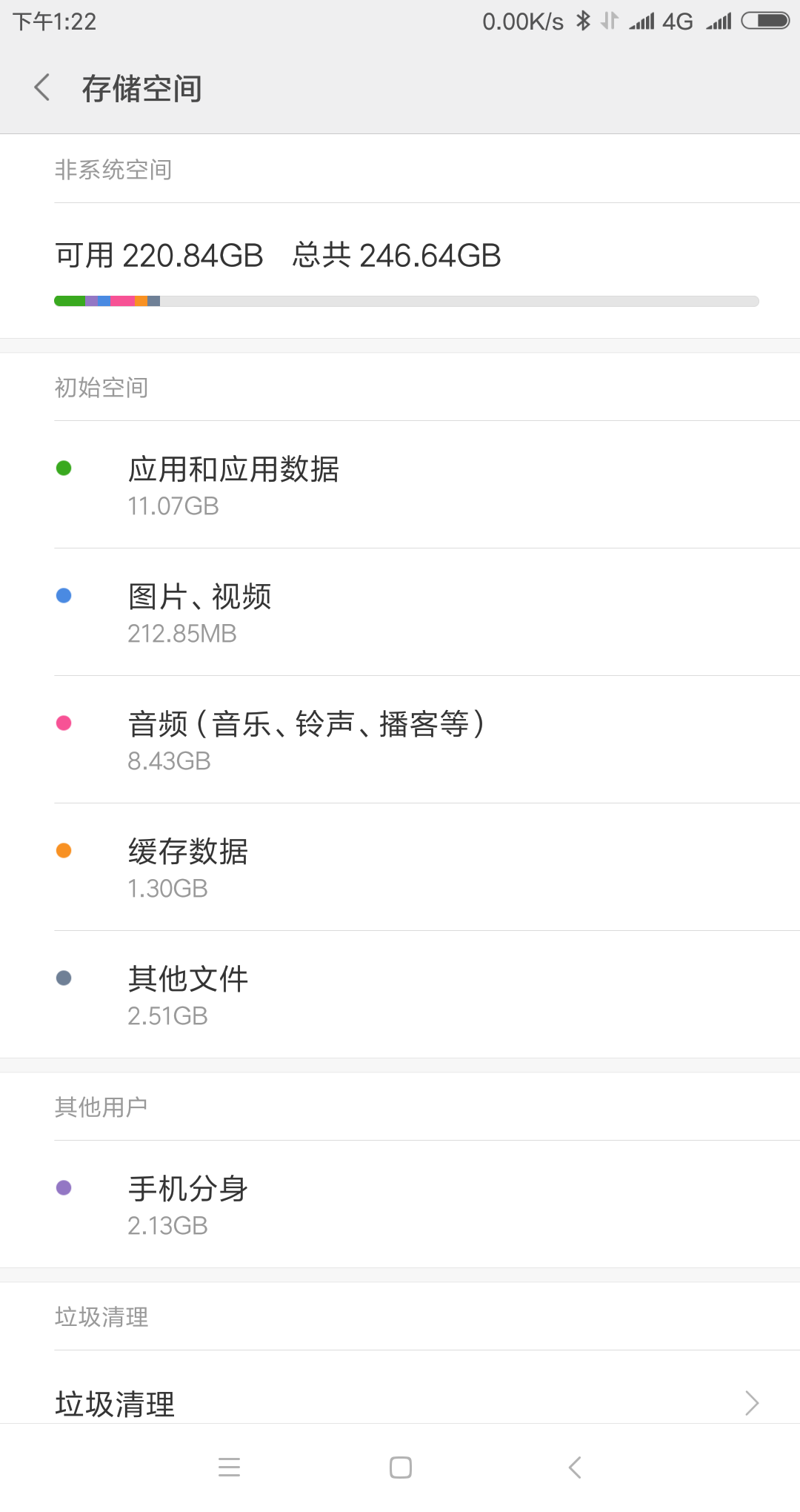800x1512 pixels.
Task: Tap the green dot for 应用和应用数据
Action: point(64,468)
